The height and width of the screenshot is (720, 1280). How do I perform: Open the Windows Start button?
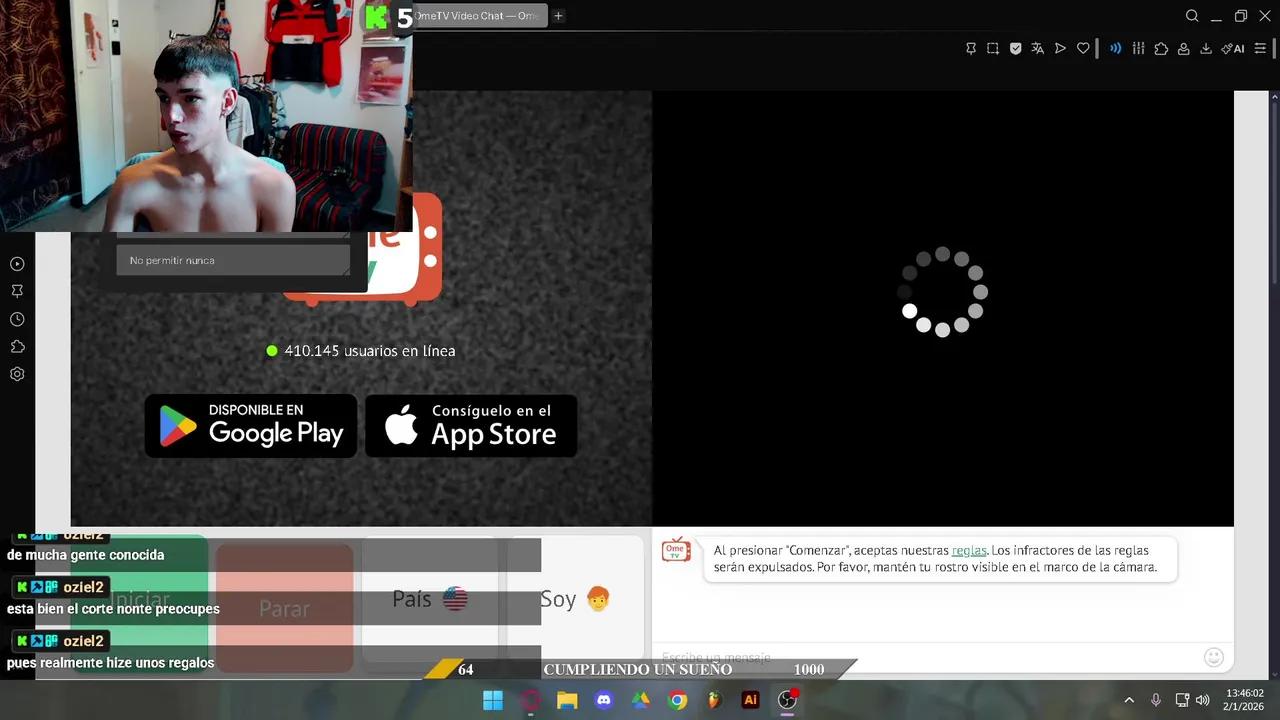(493, 700)
